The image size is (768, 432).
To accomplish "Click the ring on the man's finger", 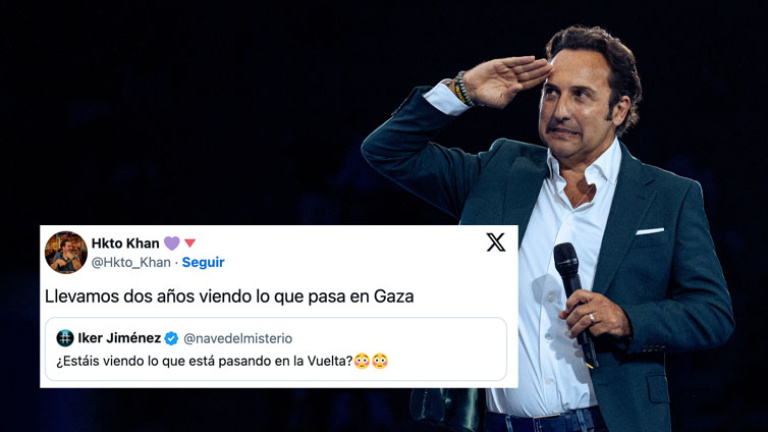I will tap(592, 319).
